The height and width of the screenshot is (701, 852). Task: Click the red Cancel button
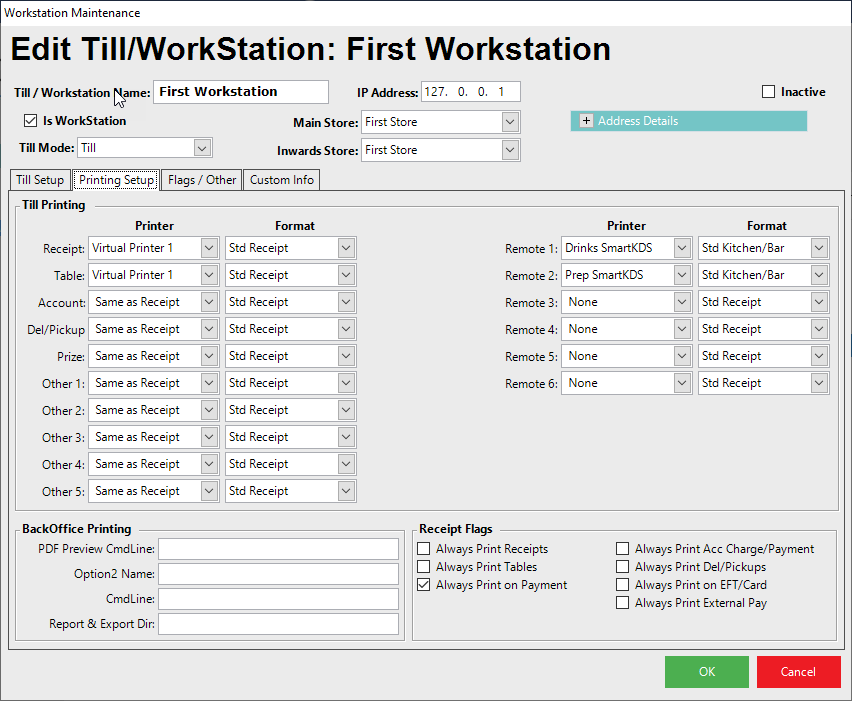click(798, 672)
